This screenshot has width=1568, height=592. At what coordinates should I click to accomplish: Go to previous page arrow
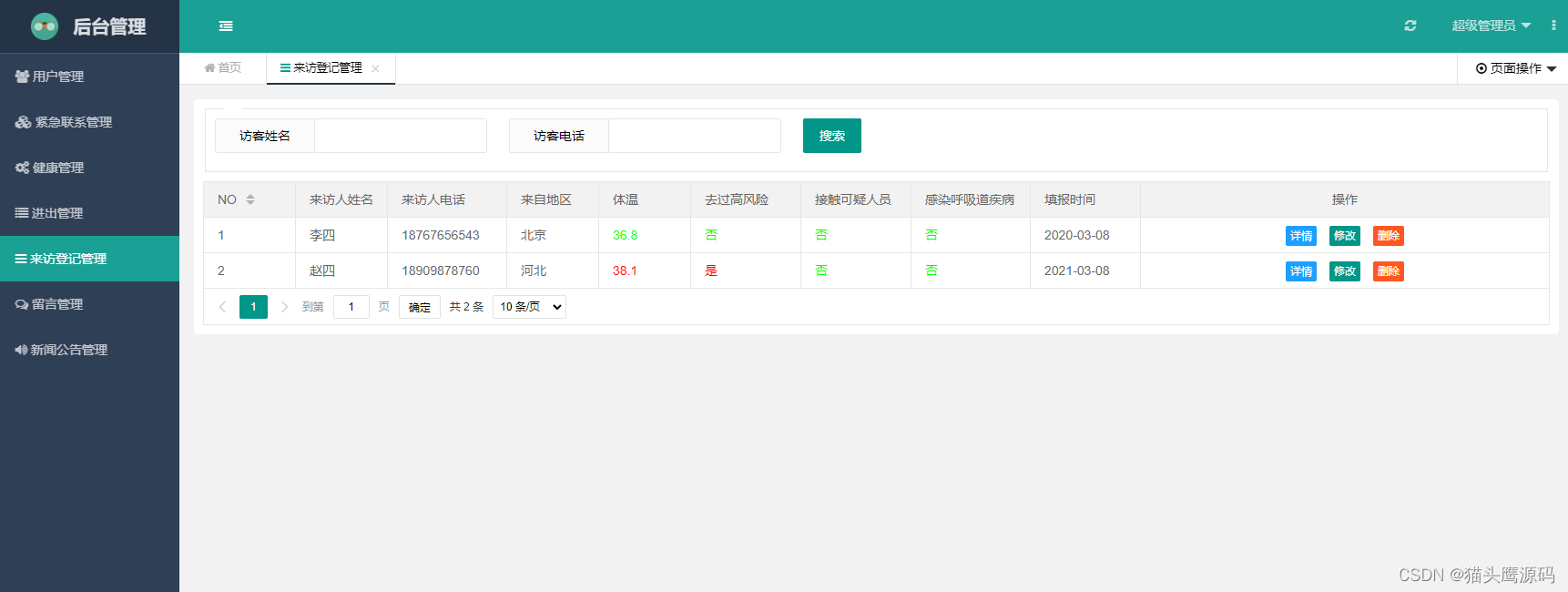[x=222, y=307]
